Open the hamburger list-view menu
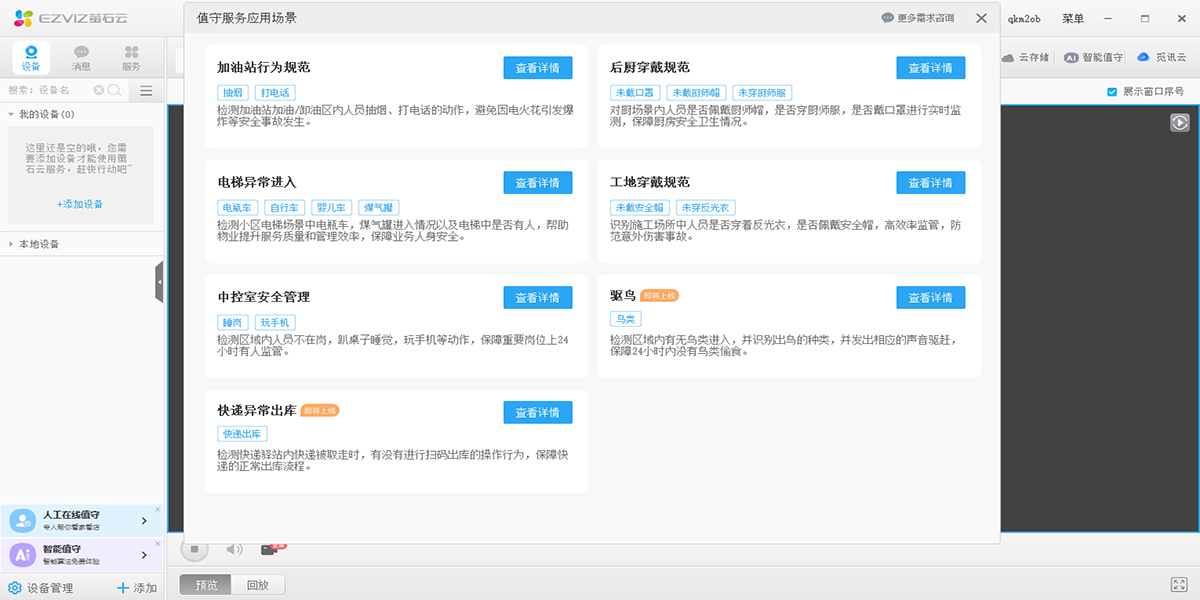The height and width of the screenshot is (600, 1200). tap(145, 89)
